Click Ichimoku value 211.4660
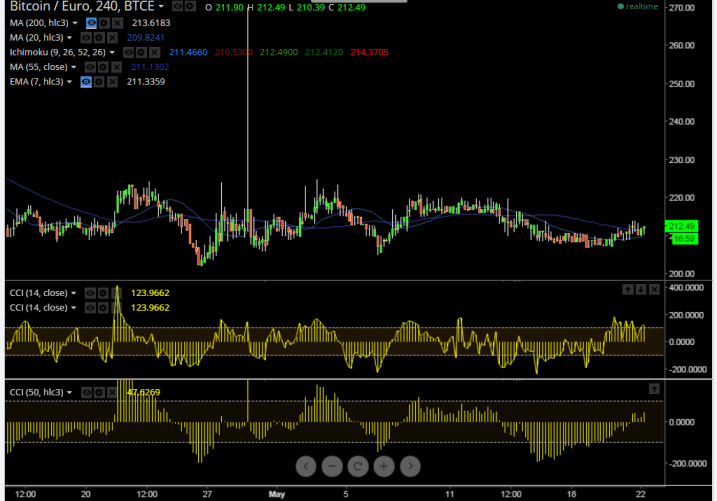 pos(188,52)
